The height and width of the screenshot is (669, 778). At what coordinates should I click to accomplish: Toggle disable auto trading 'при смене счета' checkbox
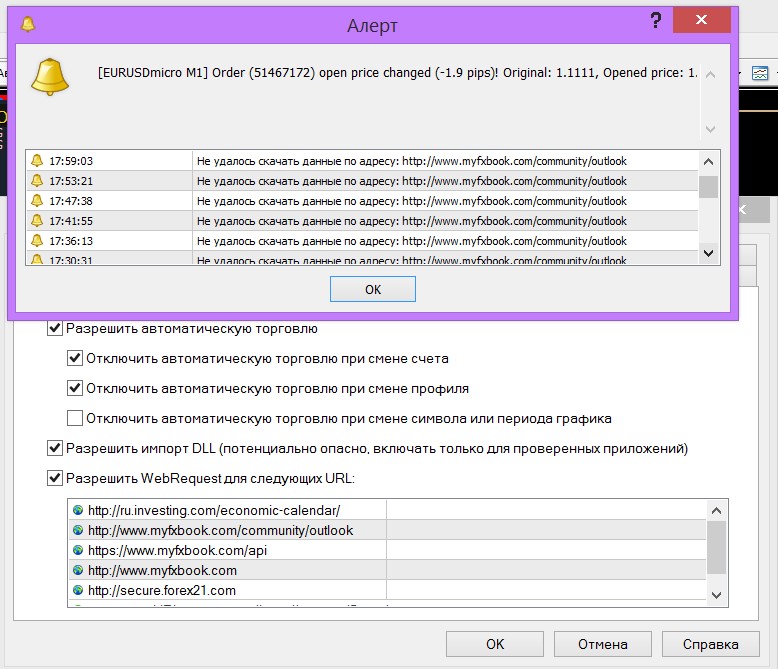tap(75, 358)
